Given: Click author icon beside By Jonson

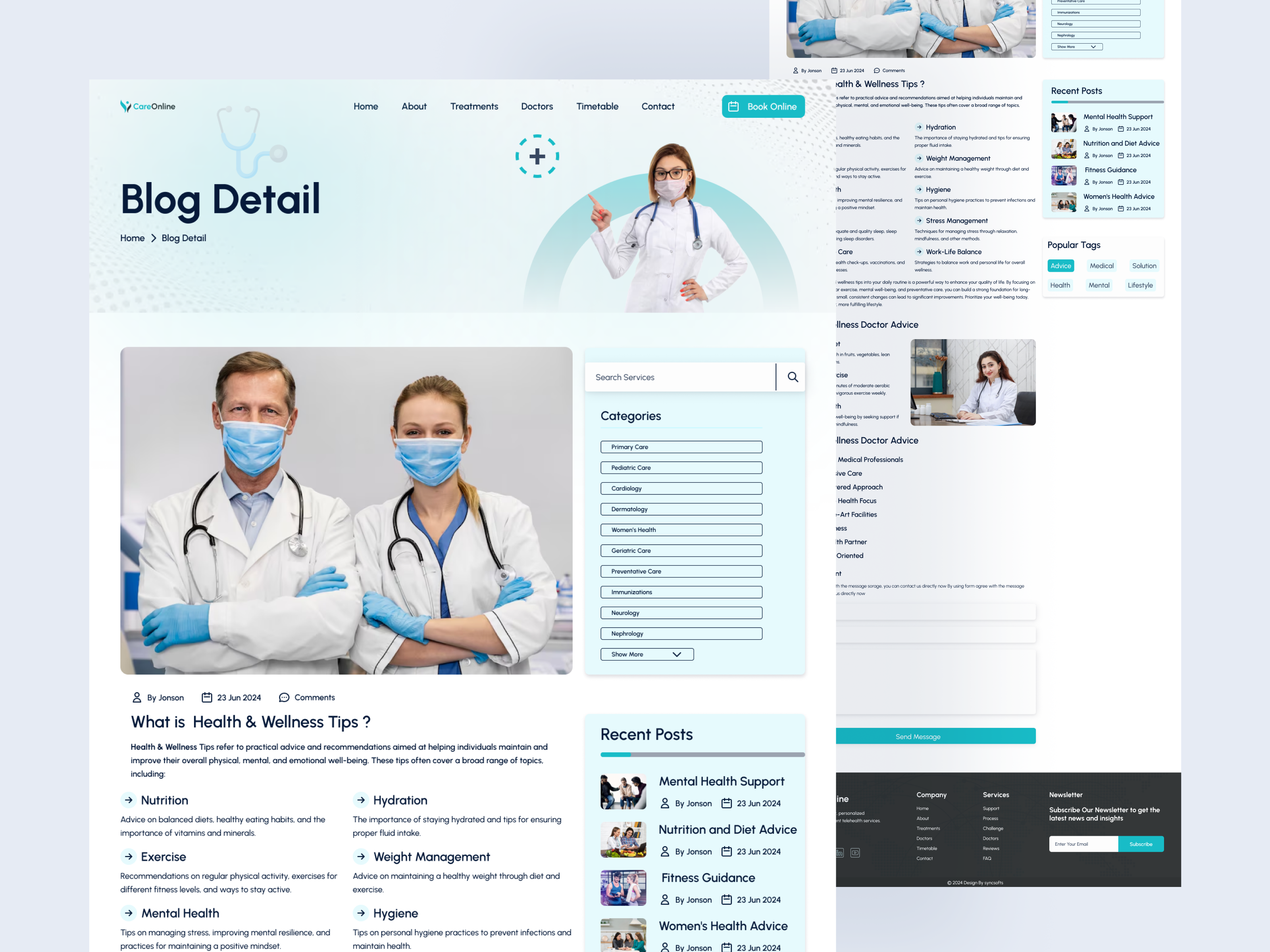Looking at the screenshot, I should click(x=137, y=697).
